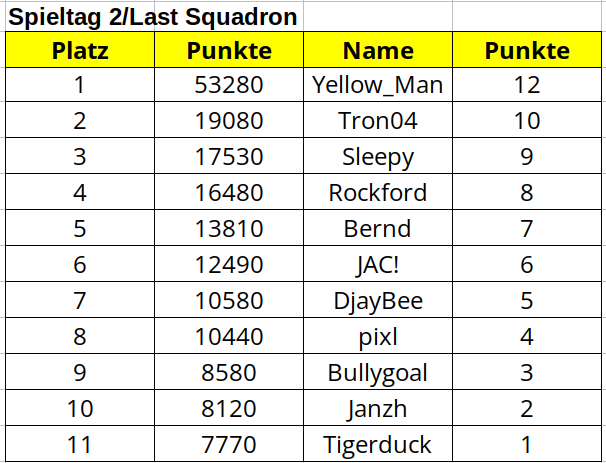Click the Janzh cell

click(x=378, y=409)
